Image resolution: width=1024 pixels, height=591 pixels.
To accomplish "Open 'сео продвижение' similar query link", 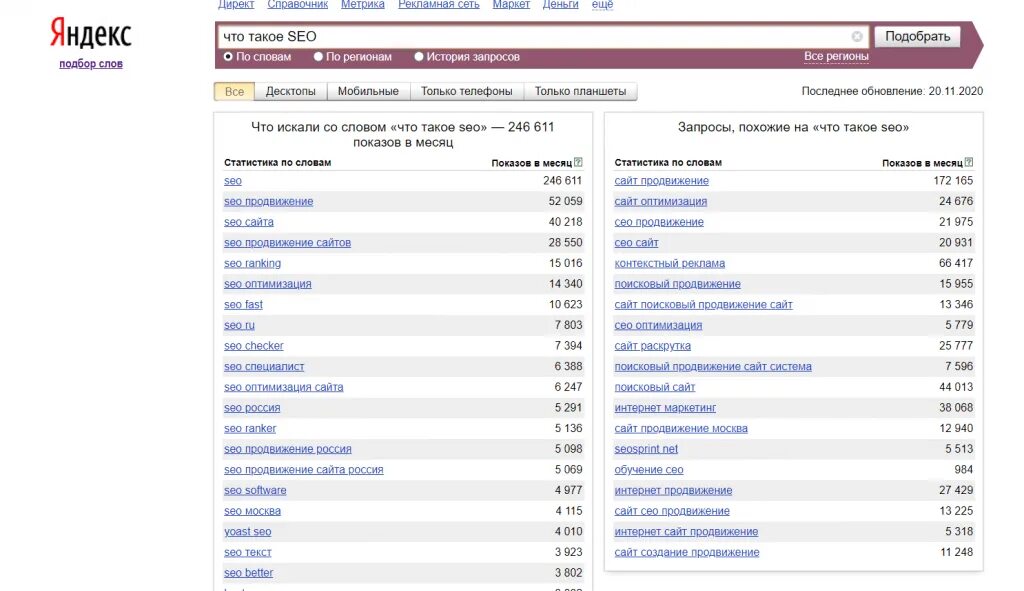I will (x=659, y=222).
